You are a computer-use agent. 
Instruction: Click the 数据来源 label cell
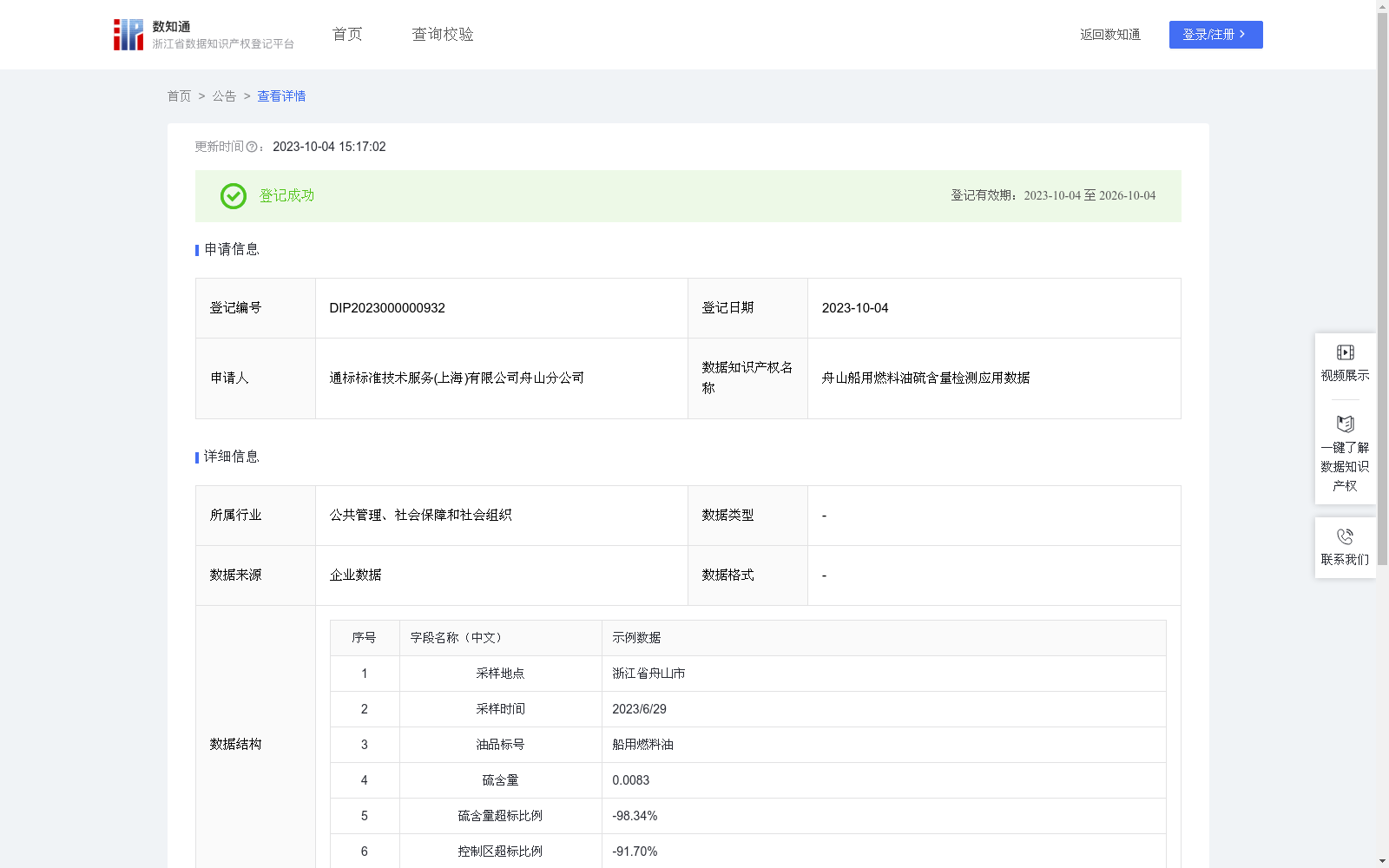tap(255, 575)
